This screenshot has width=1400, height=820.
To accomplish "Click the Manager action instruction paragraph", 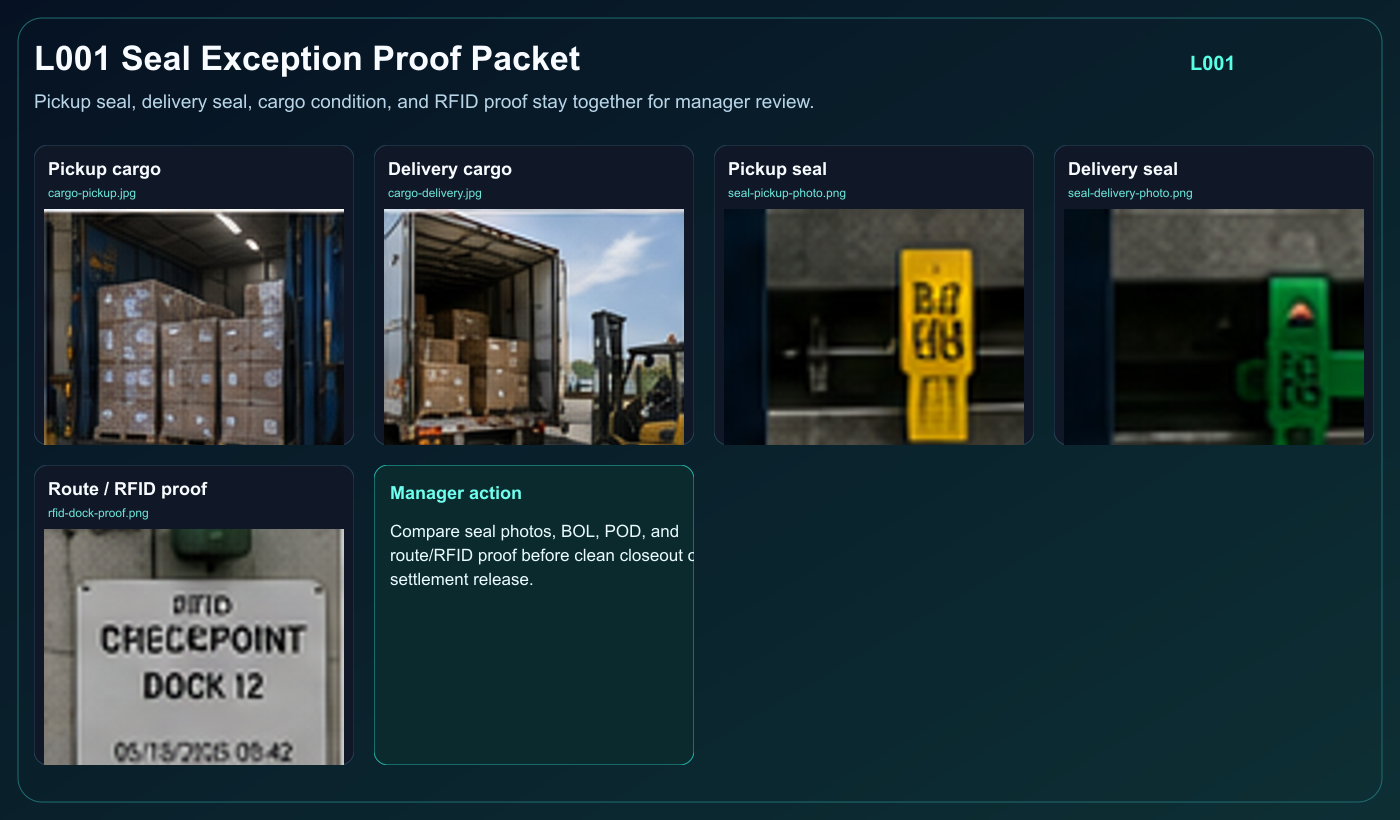I will coord(541,555).
